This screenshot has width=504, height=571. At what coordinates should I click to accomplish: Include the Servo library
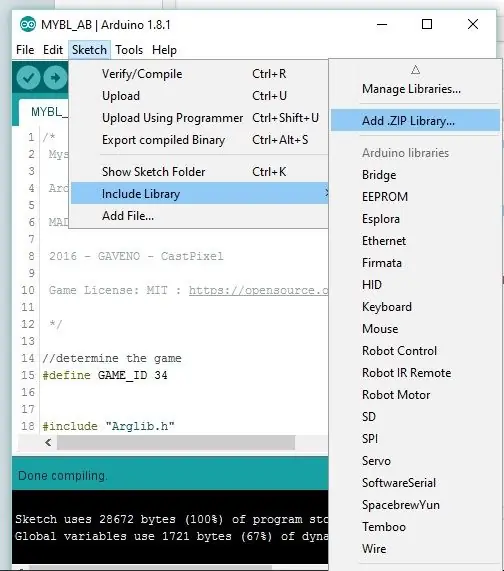coord(415,461)
